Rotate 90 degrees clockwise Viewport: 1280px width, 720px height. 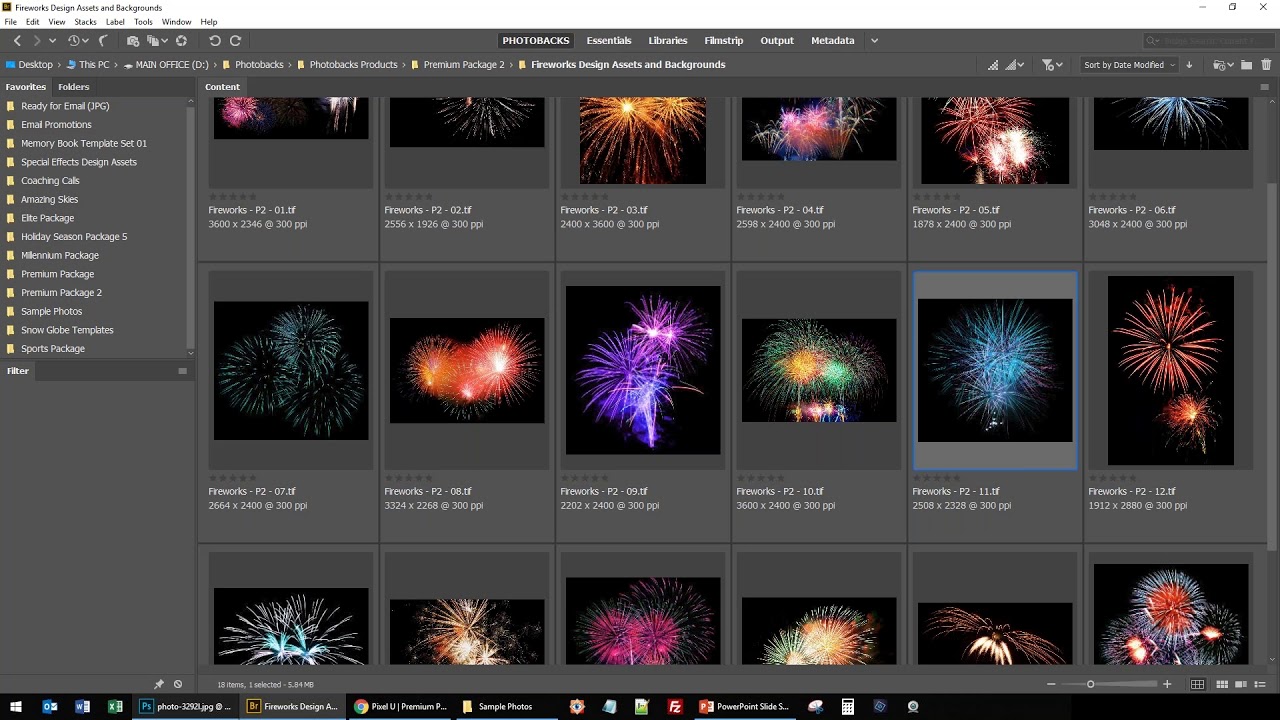[235, 41]
